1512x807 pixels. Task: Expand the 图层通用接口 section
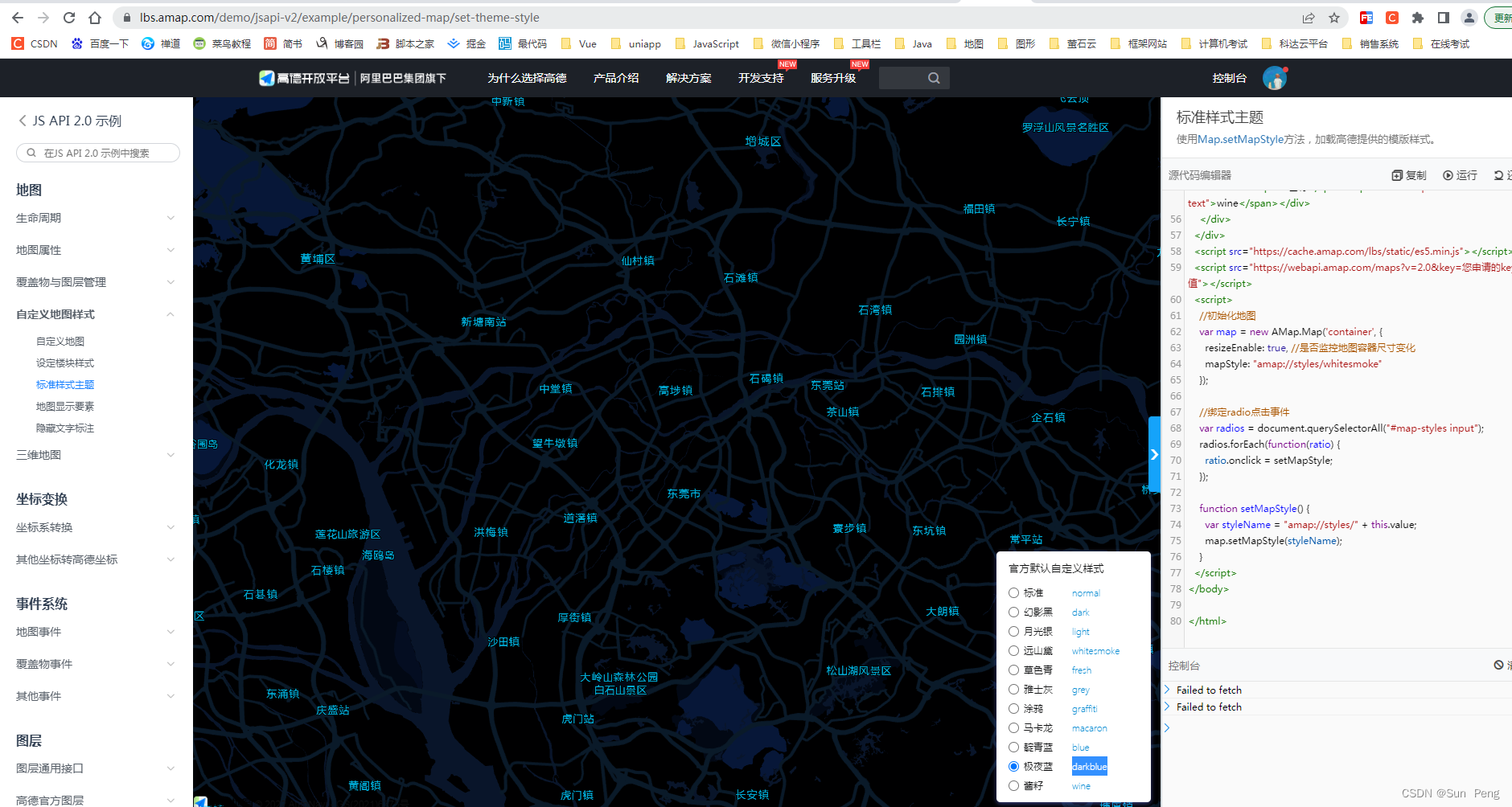[97, 768]
